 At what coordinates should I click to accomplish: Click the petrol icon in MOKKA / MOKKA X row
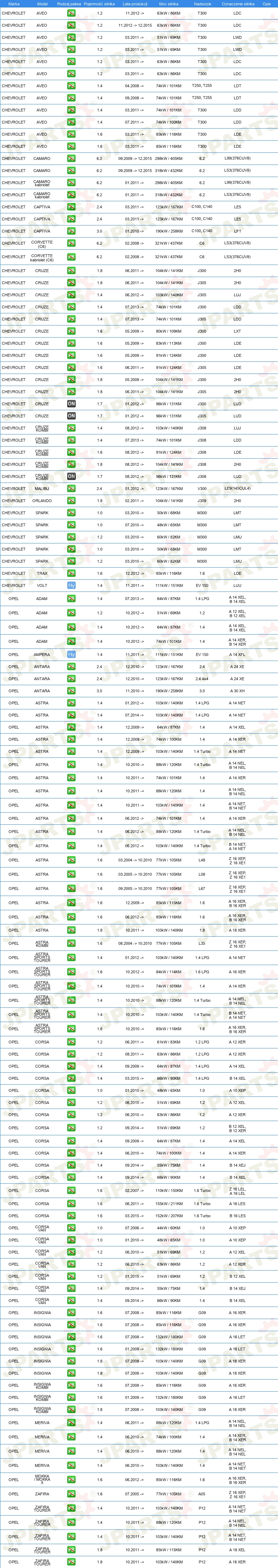pos(71,1480)
